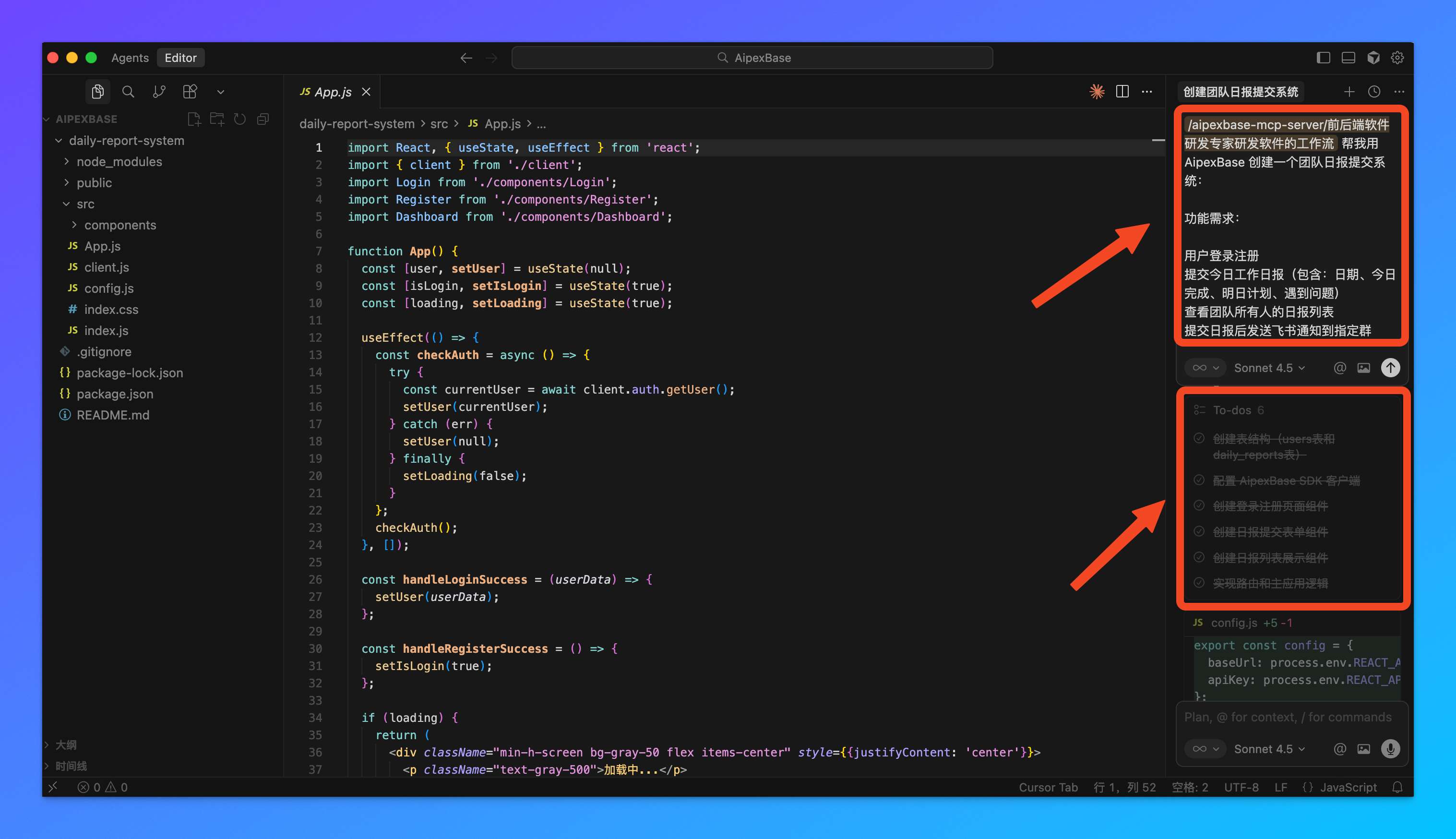Start a new chat with plus icon
This screenshot has height=839, width=1456.
(1349, 92)
